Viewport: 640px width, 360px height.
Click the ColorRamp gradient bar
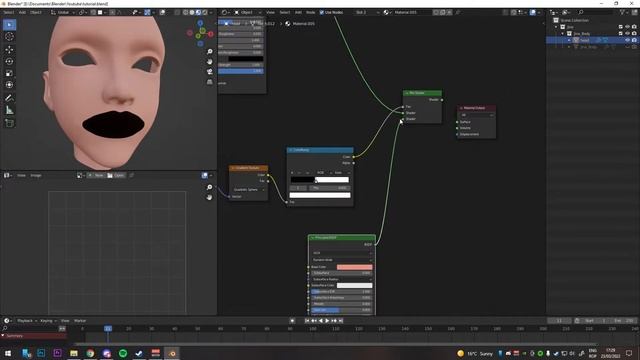[x=320, y=180]
